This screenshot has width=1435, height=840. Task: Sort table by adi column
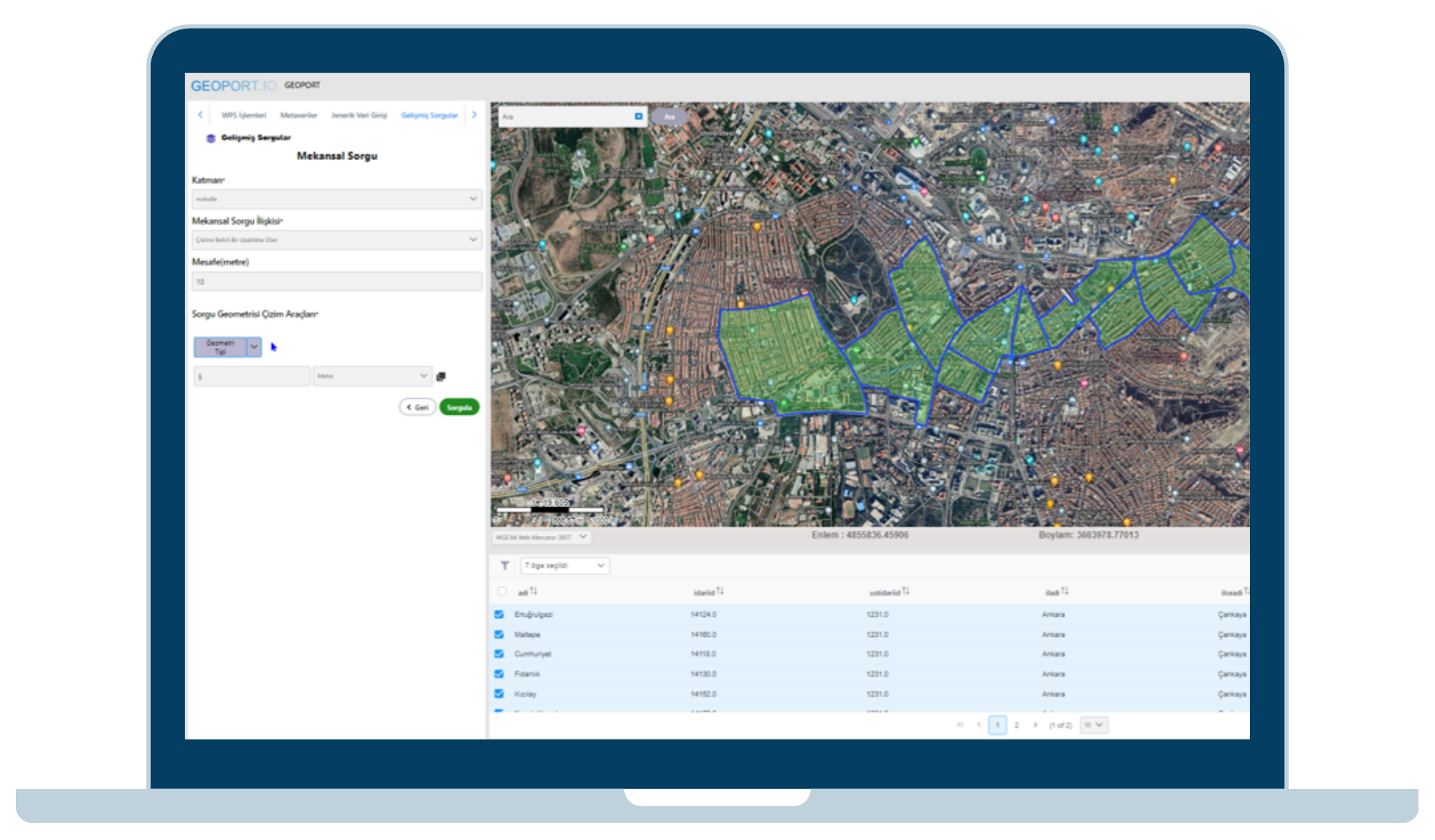[533, 592]
